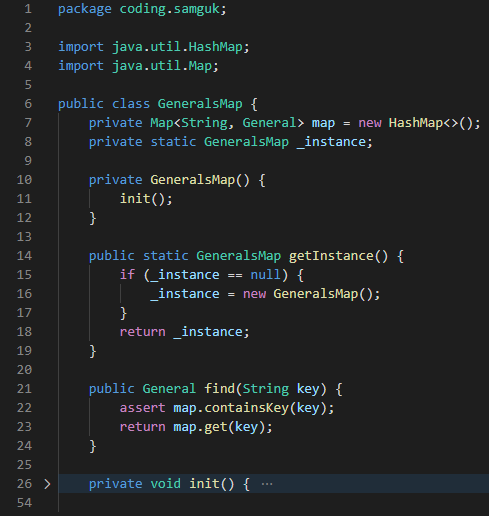Click 'Map<String, General>' type on line 7

coord(227,123)
